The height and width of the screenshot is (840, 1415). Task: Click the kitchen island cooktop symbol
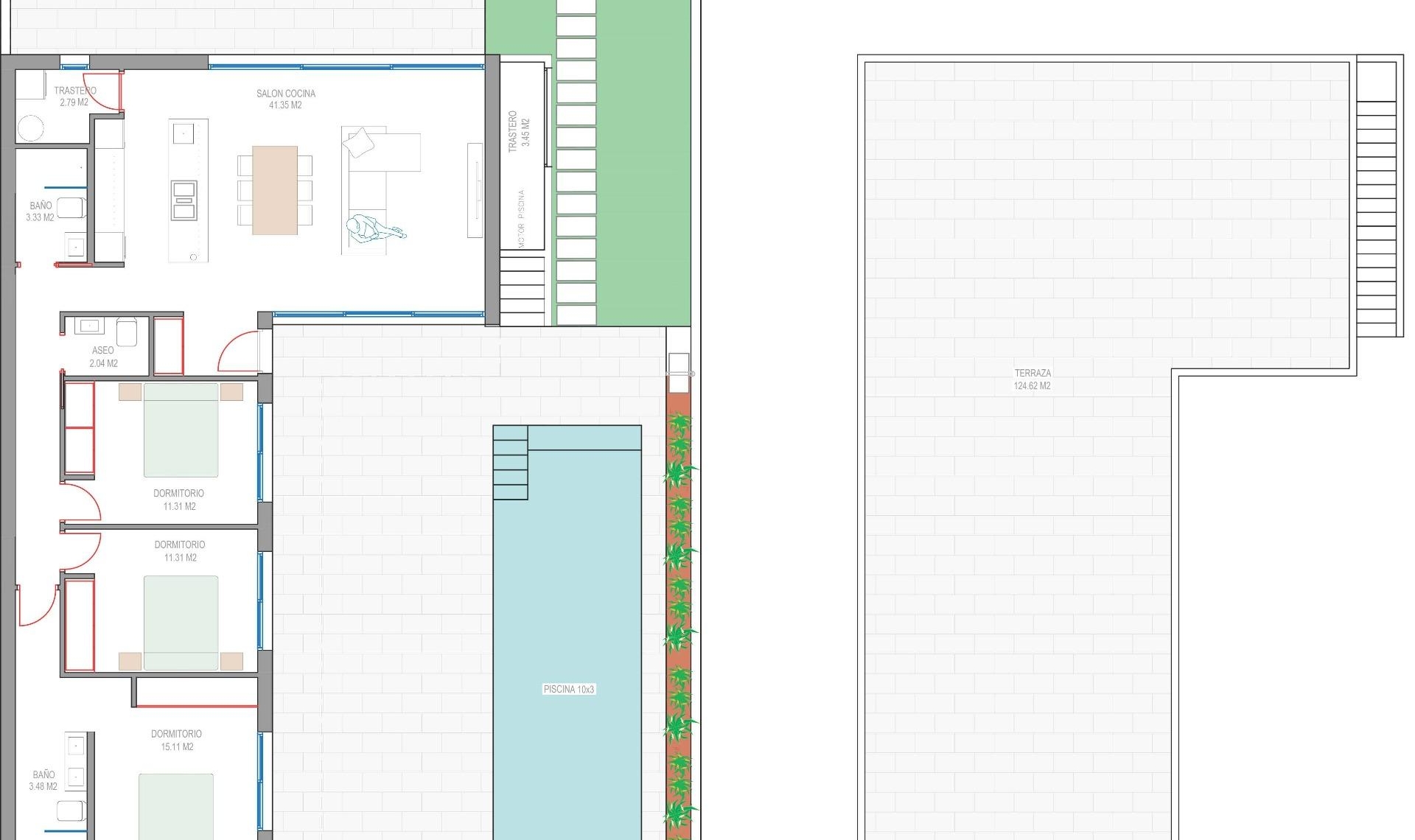pyautogui.click(x=184, y=200)
